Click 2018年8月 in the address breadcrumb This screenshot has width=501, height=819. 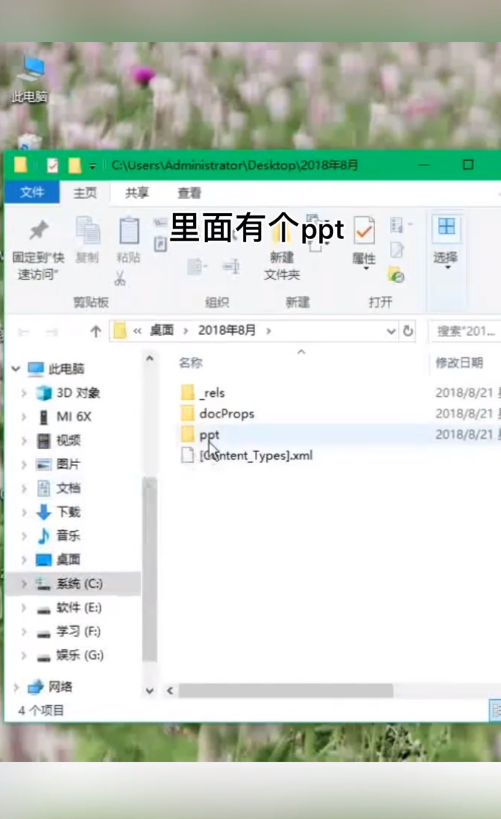coord(227,331)
